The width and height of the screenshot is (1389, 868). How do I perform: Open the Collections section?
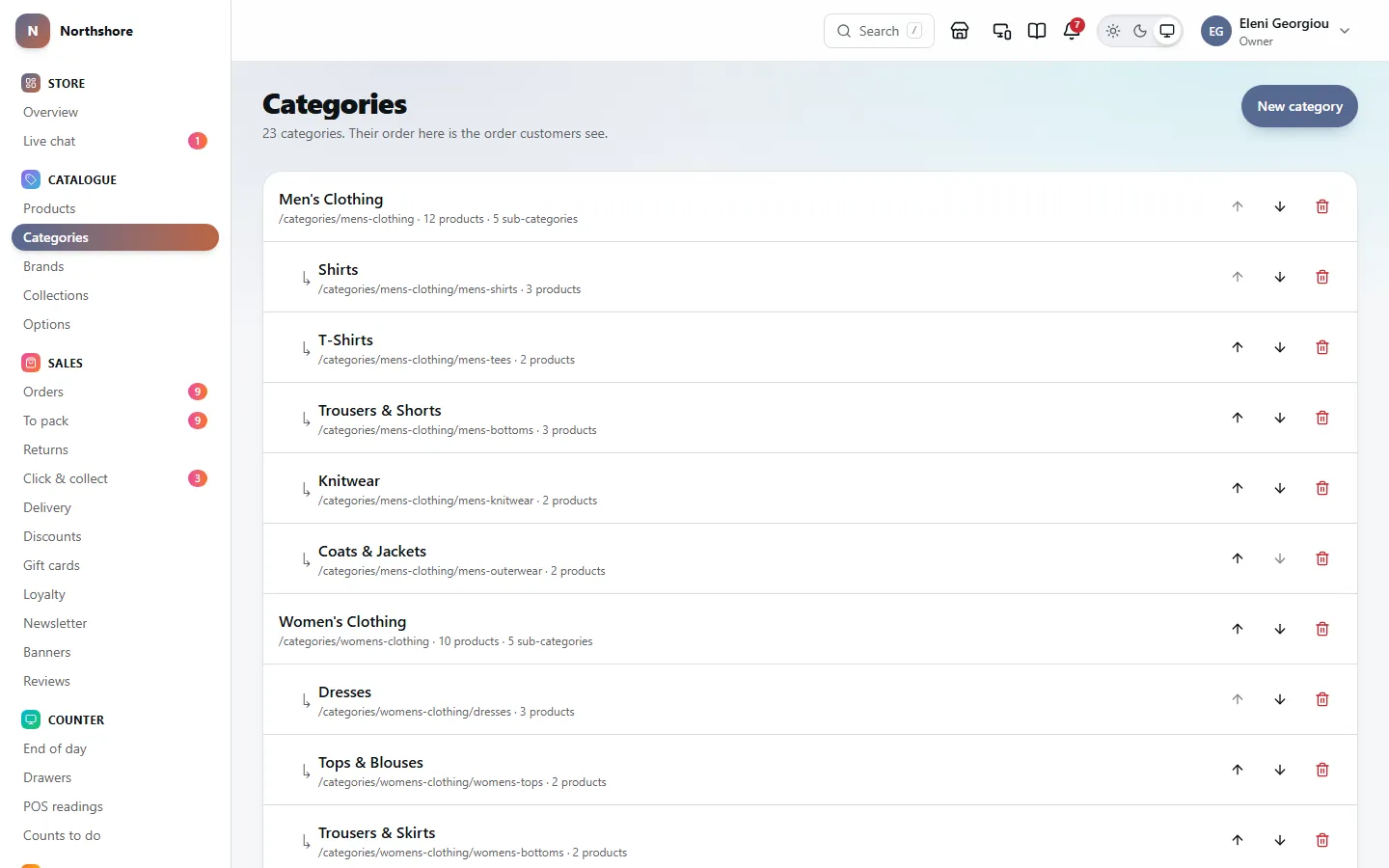tap(115, 295)
